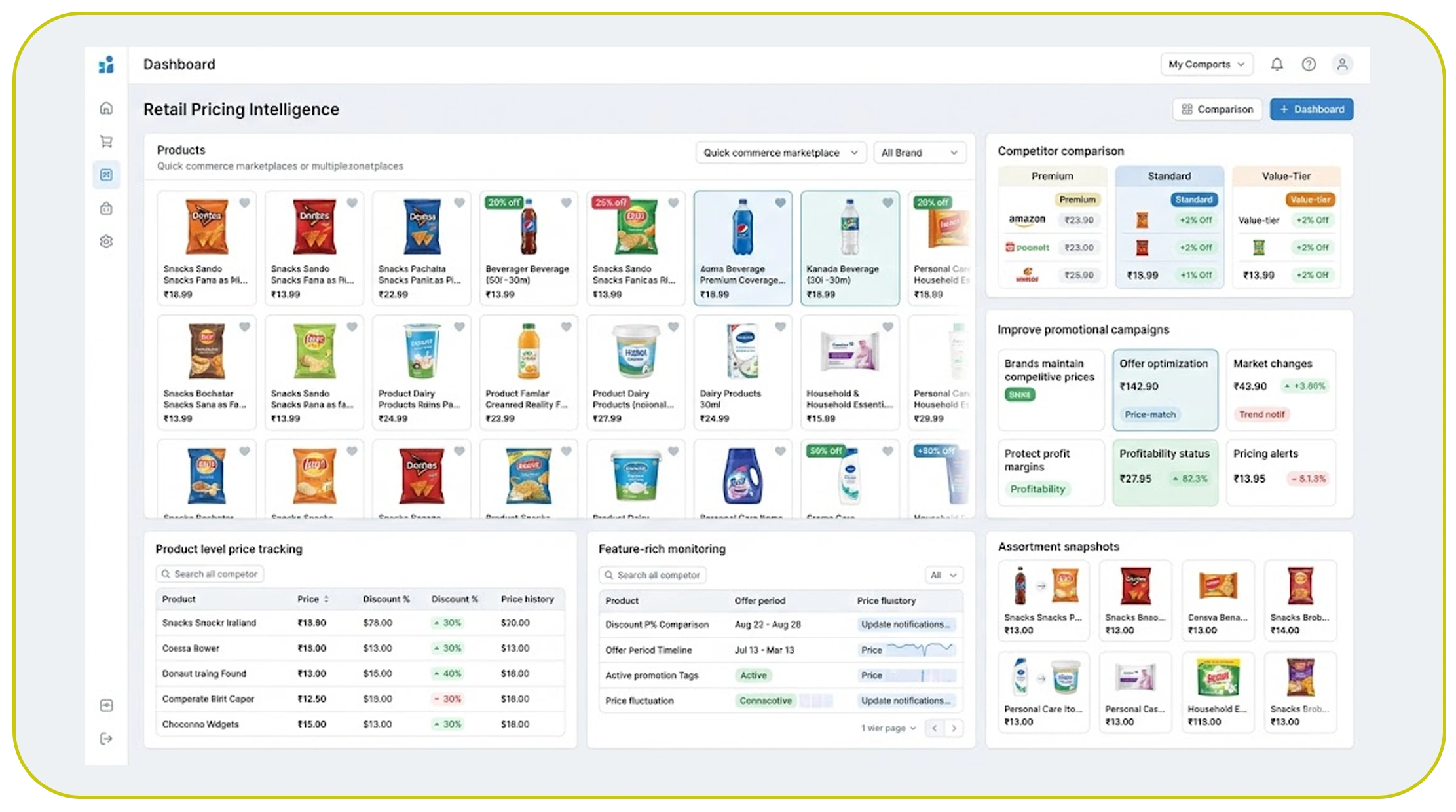The width and height of the screenshot is (1456, 812).
Task: Toggle heart on Kanada Beverage card
Action: point(887,203)
